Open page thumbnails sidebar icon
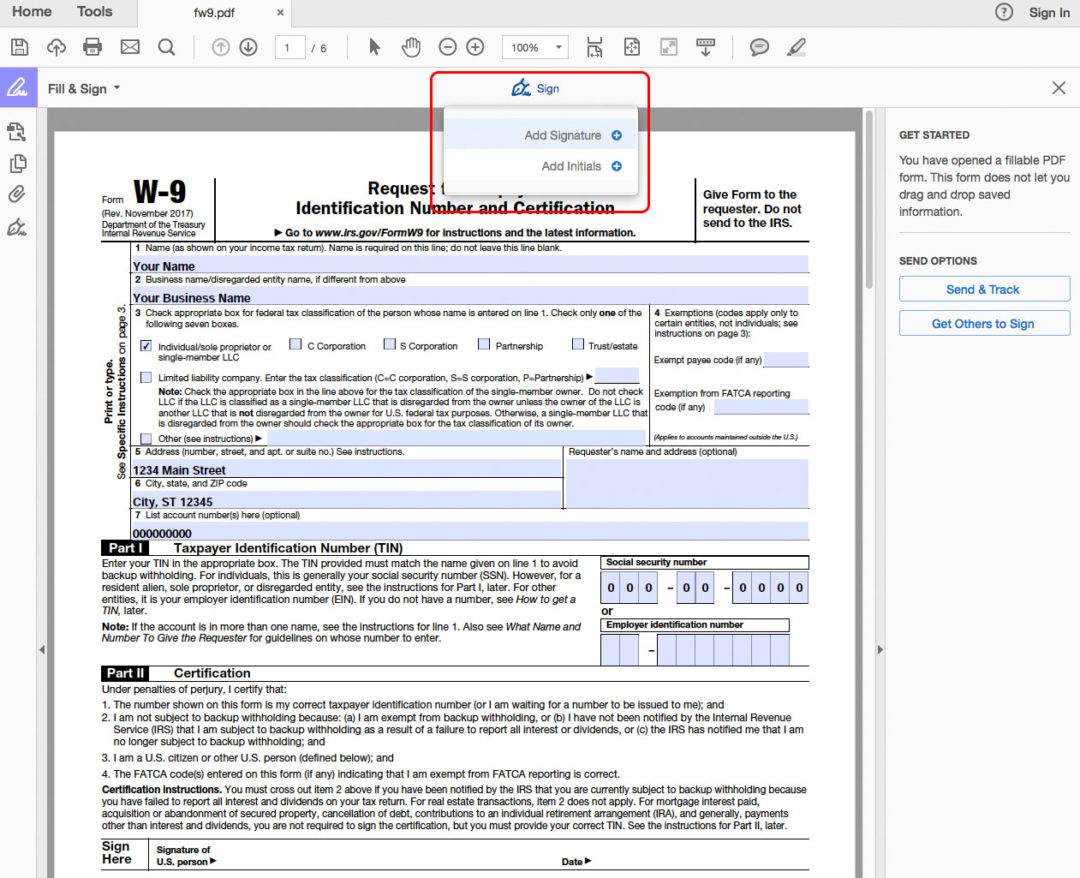Image resolution: width=1080 pixels, height=878 pixels. [x=18, y=163]
